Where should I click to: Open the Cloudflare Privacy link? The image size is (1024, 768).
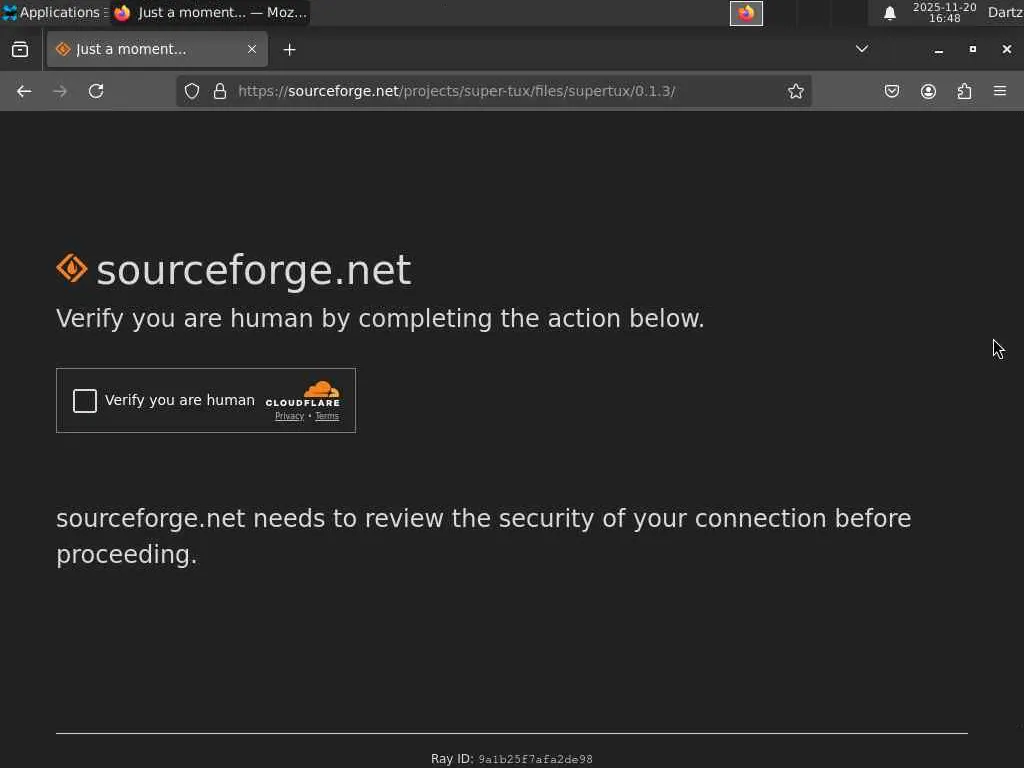tap(289, 416)
